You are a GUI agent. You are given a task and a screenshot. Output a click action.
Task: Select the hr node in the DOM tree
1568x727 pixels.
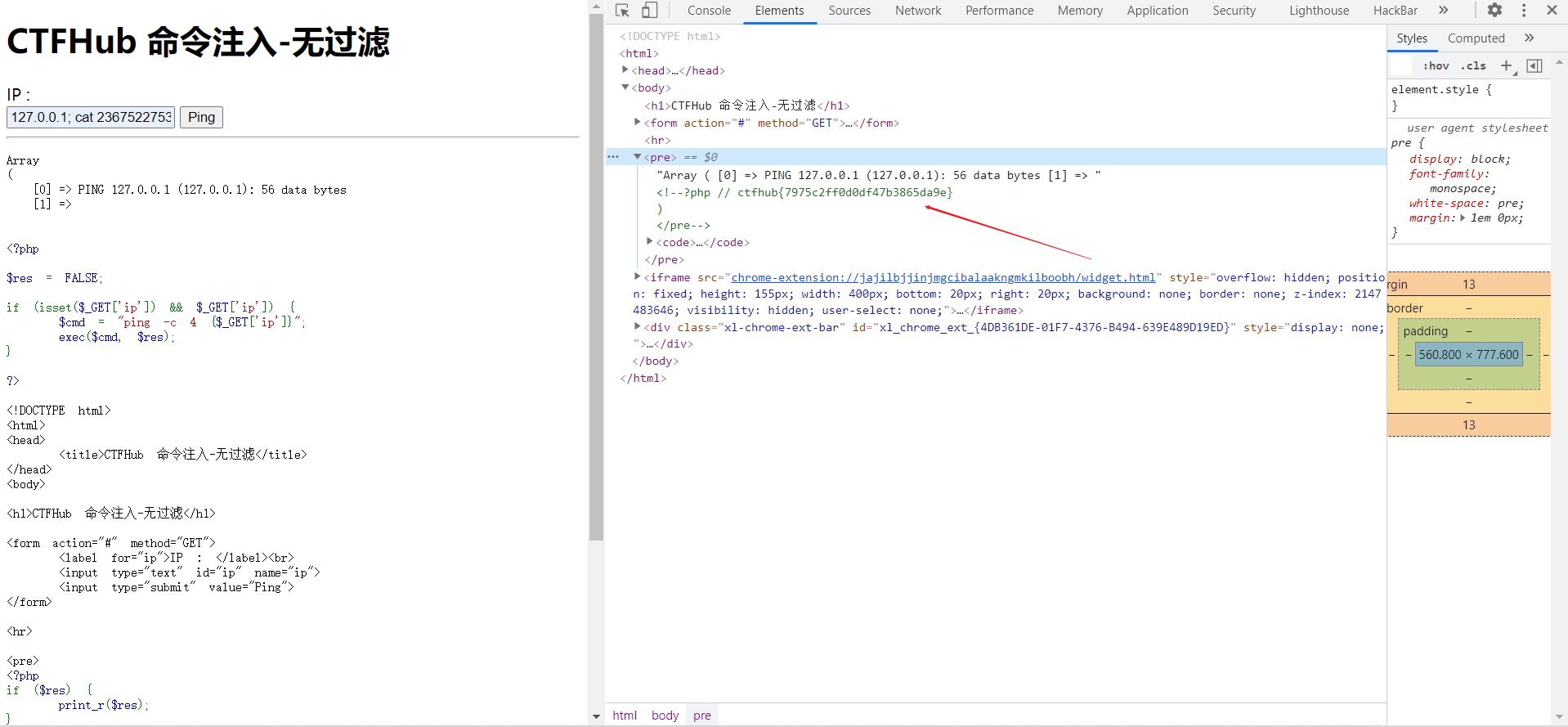click(657, 140)
